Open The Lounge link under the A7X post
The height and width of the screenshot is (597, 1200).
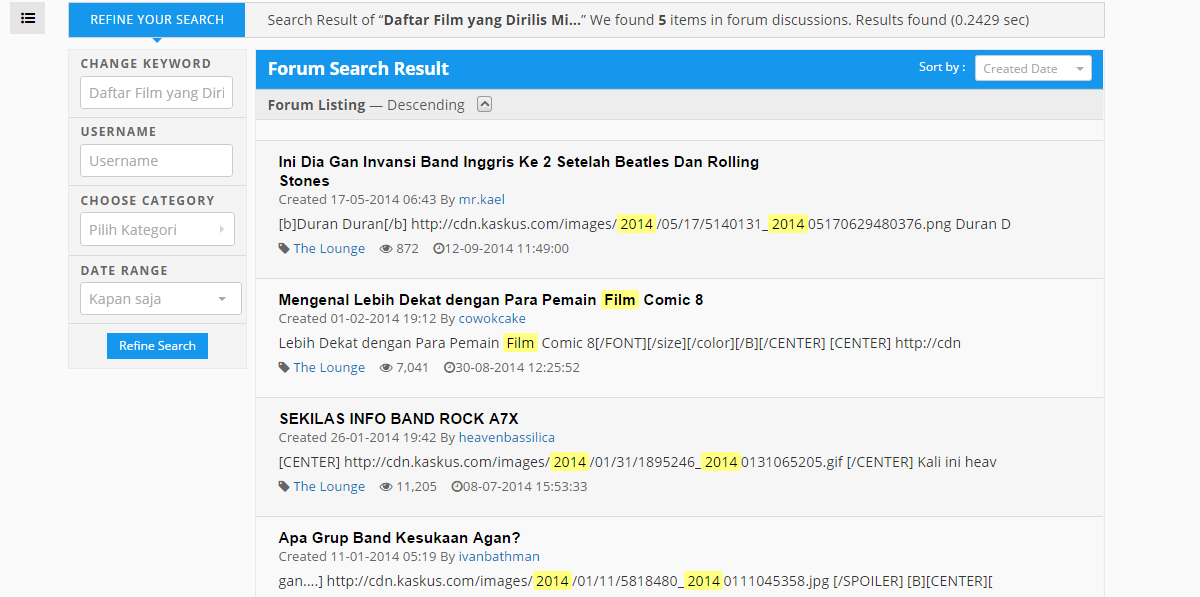(x=329, y=487)
